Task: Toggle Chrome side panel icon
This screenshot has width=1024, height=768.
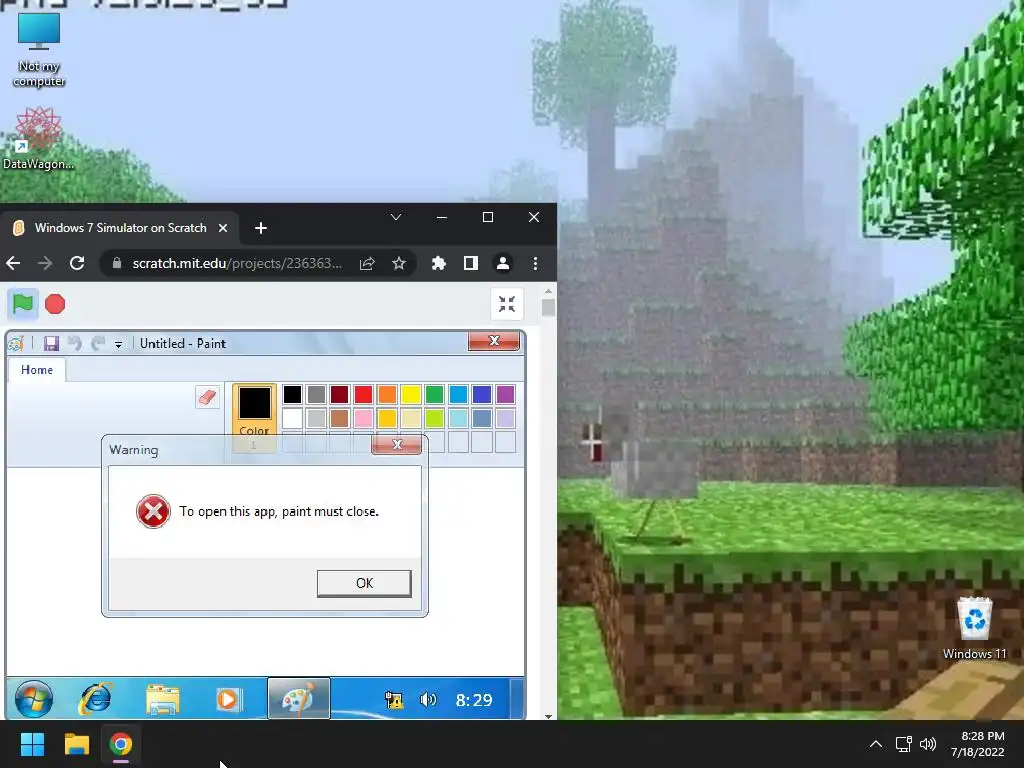Action: coord(470,263)
